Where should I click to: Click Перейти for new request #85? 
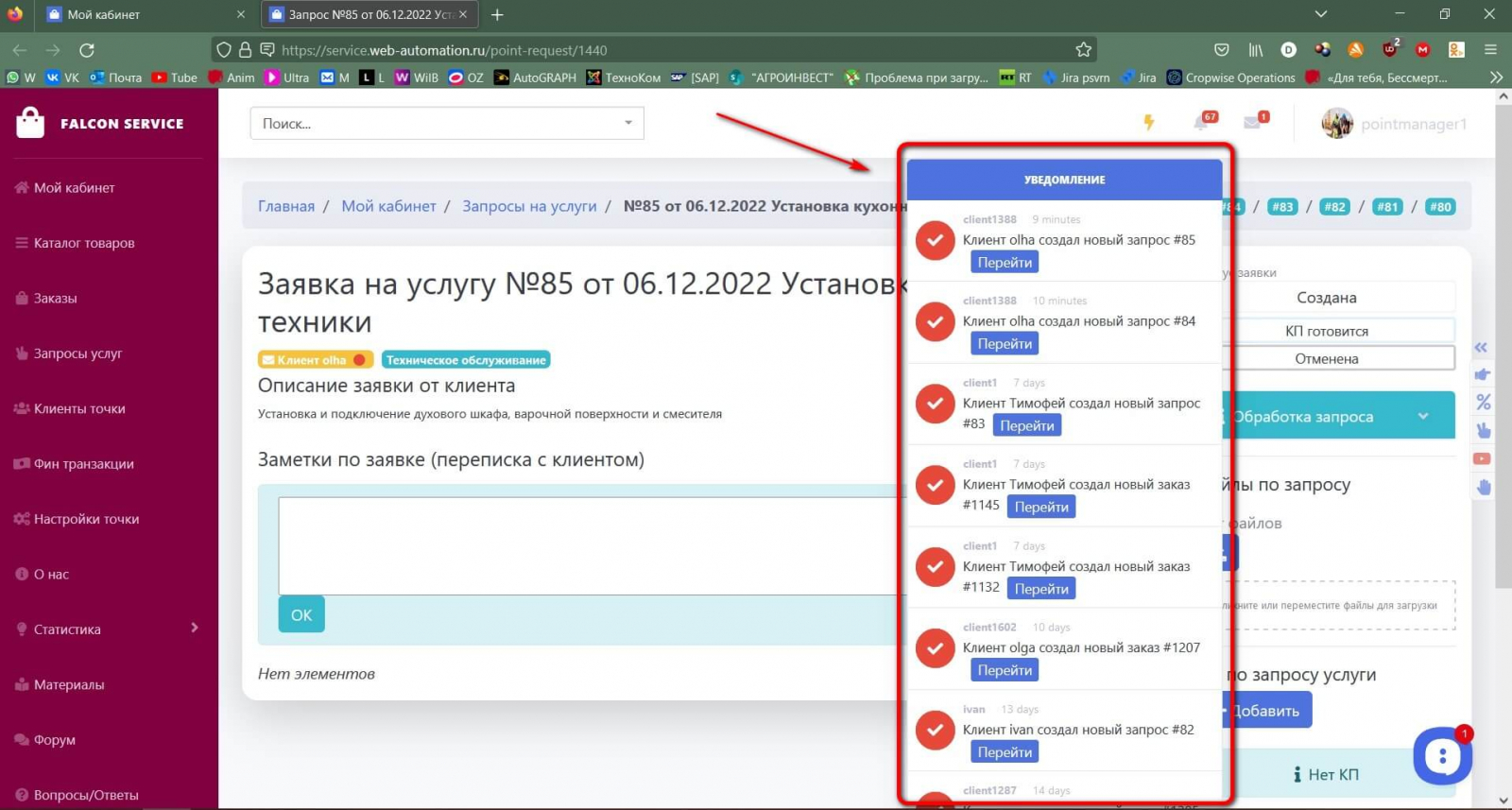[1005, 262]
